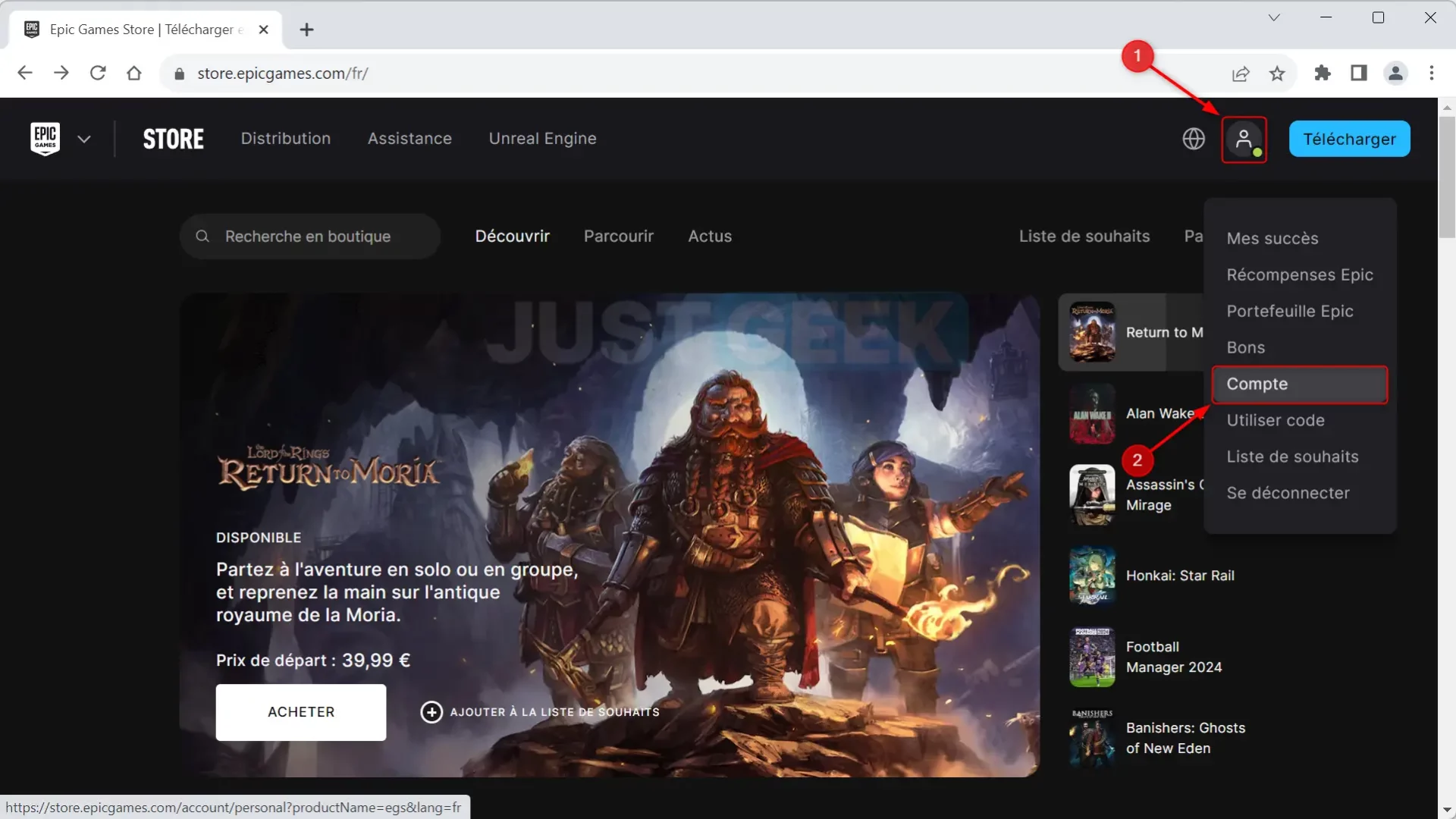Click the browser home icon

[x=134, y=73]
